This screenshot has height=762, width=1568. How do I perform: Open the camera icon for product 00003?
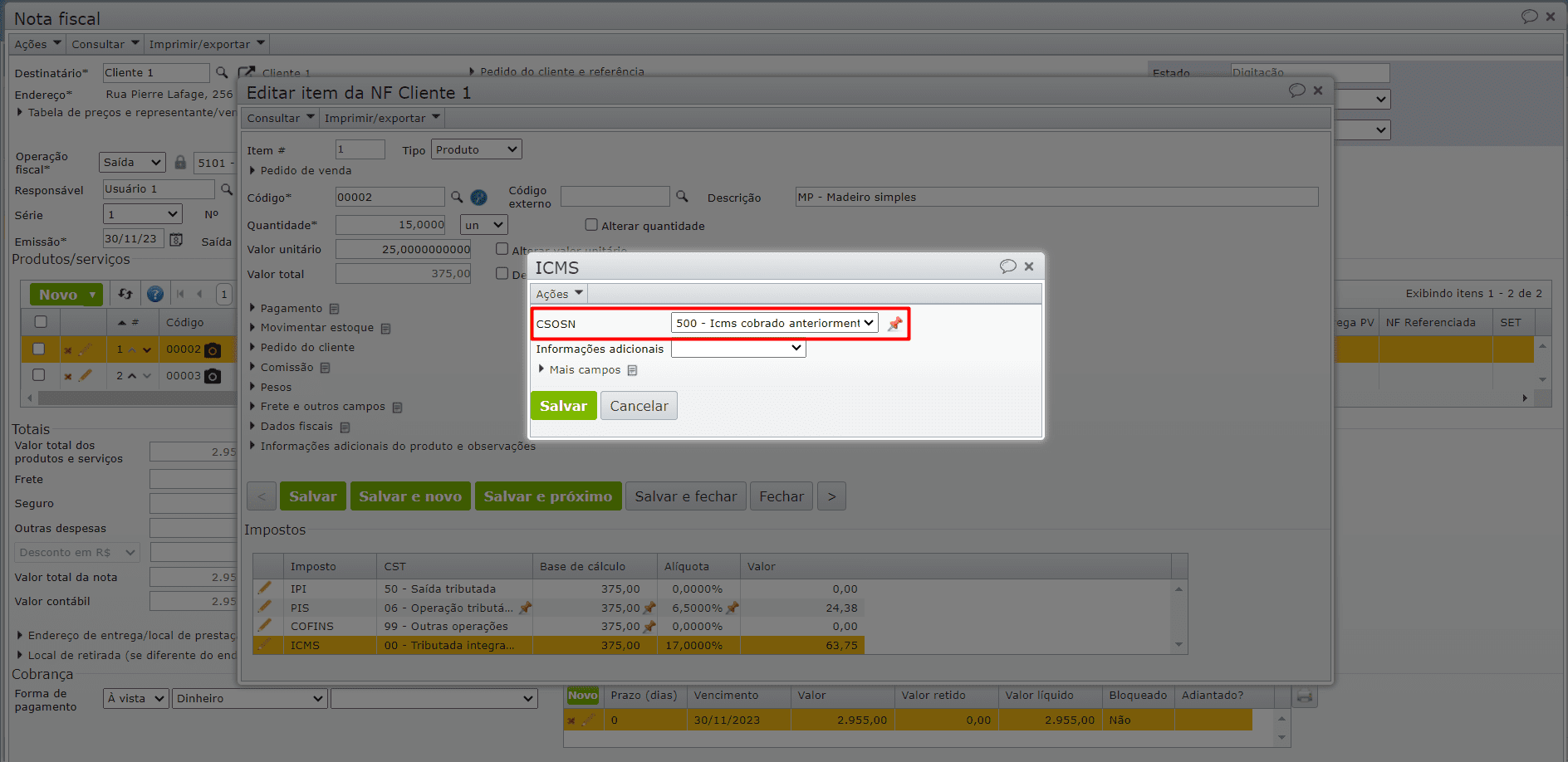[x=213, y=376]
